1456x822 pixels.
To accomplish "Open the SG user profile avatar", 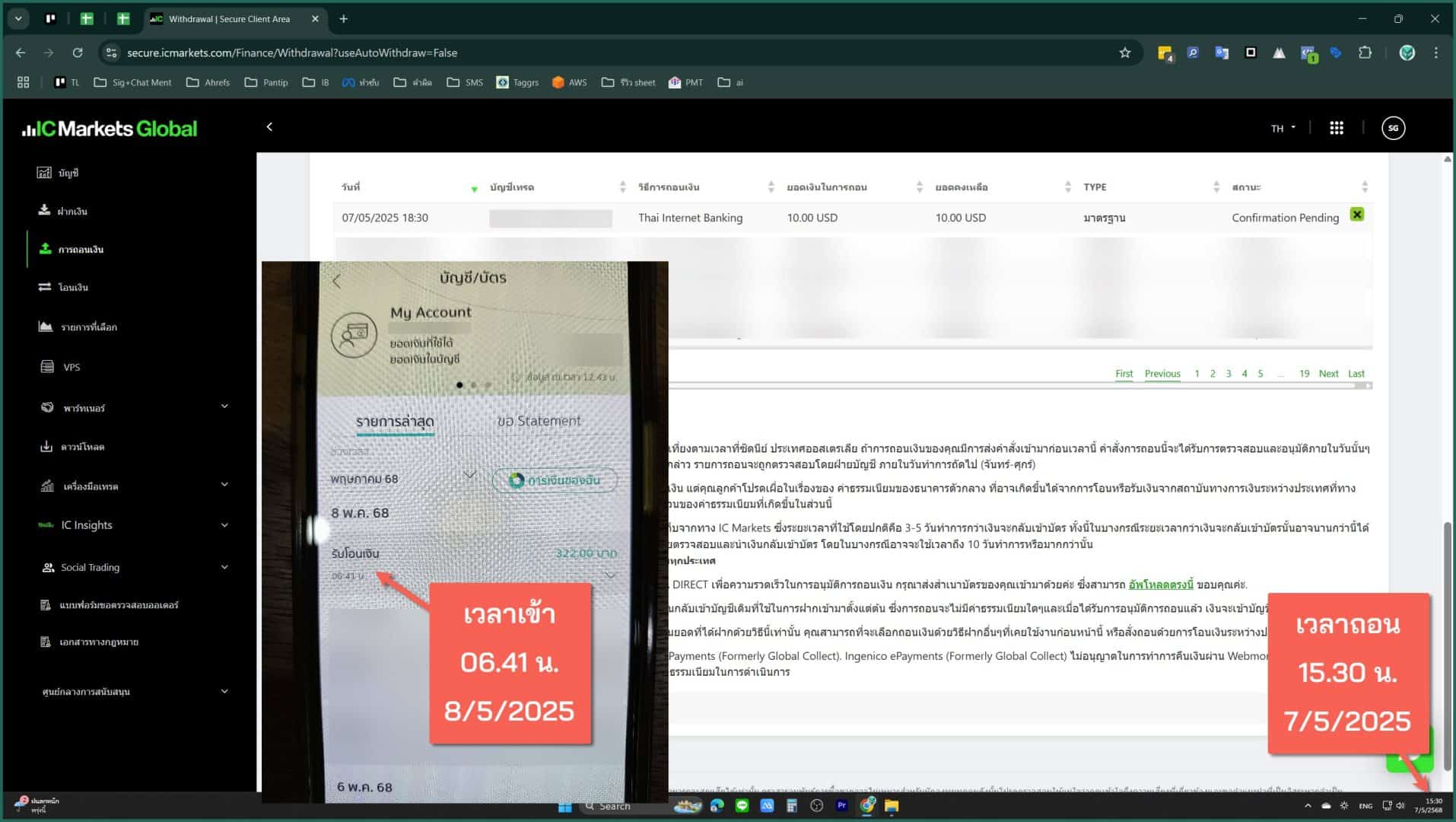I will (x=1393, y=128).
